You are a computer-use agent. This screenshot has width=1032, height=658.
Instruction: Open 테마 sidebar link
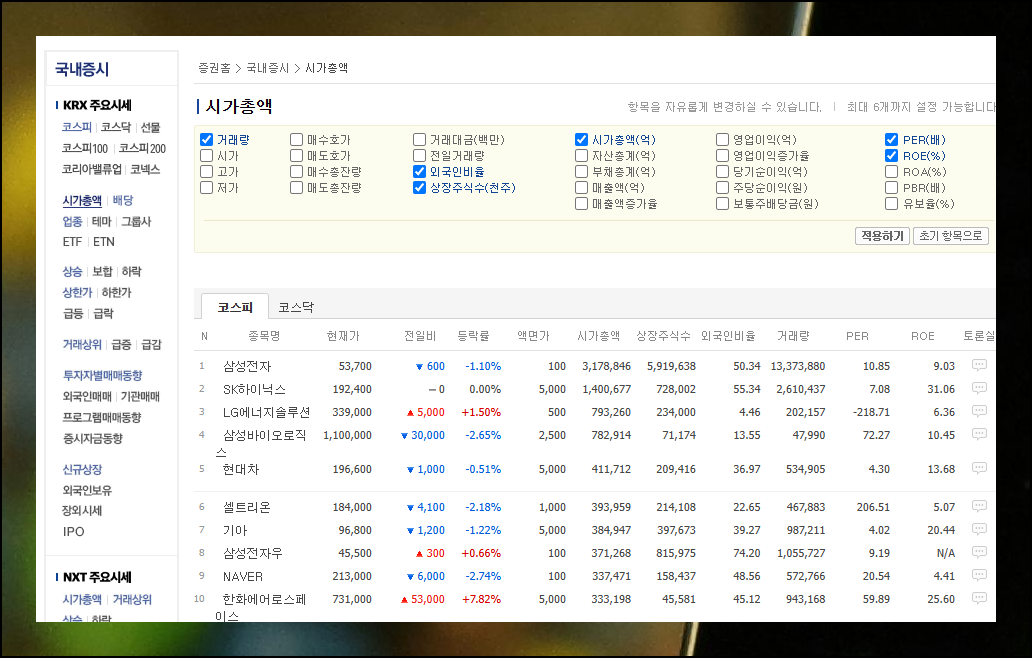[x=101, y=221]
